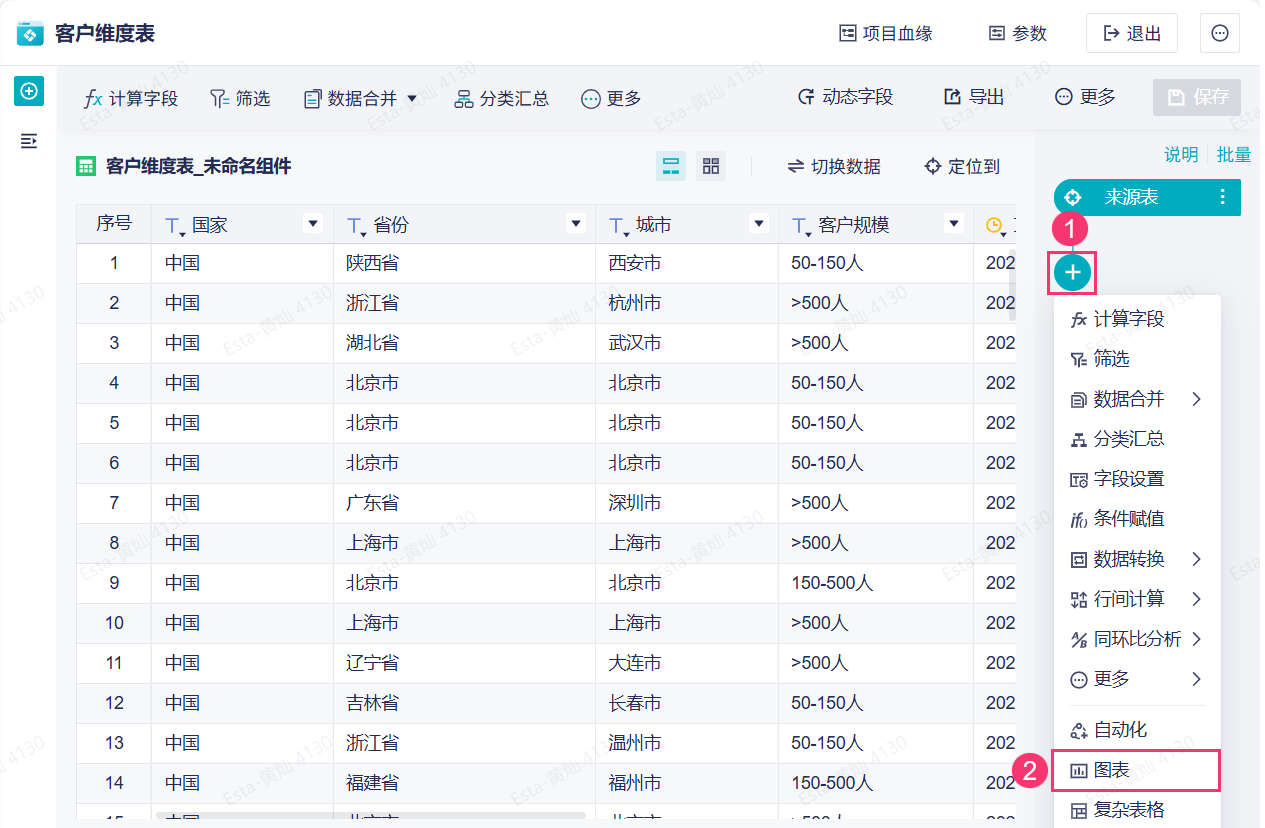Screen dimensions: 1265x828
Task: Select cell 深圳市 in row 7
Action: pyautogui.click(x=687, y=503)
